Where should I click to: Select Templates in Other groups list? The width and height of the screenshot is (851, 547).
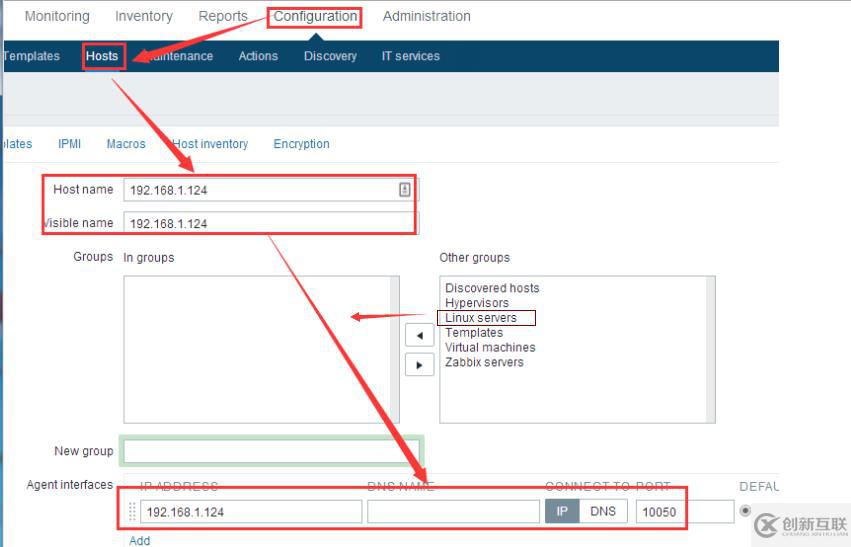point(474,333)
